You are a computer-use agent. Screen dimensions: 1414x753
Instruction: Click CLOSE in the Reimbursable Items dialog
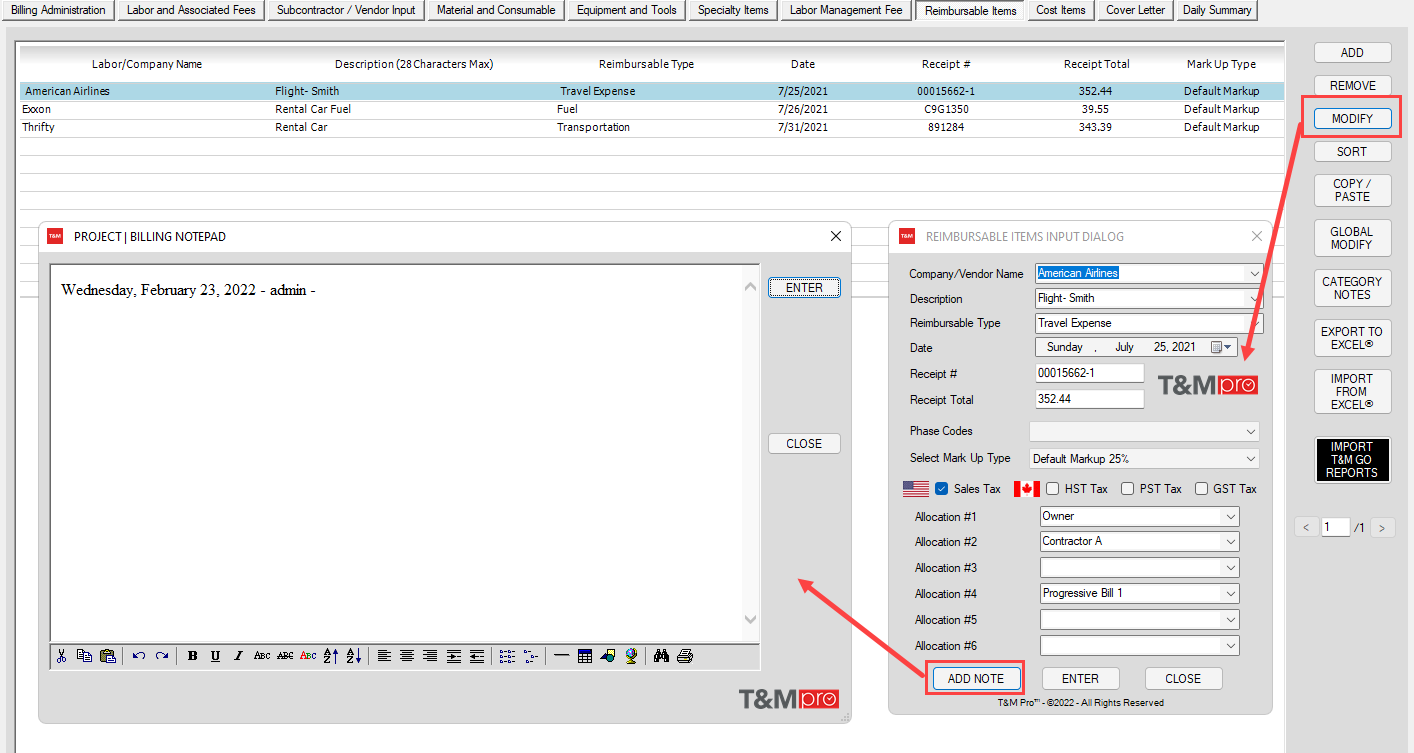pyautogui.click(x=1183, y=679)
